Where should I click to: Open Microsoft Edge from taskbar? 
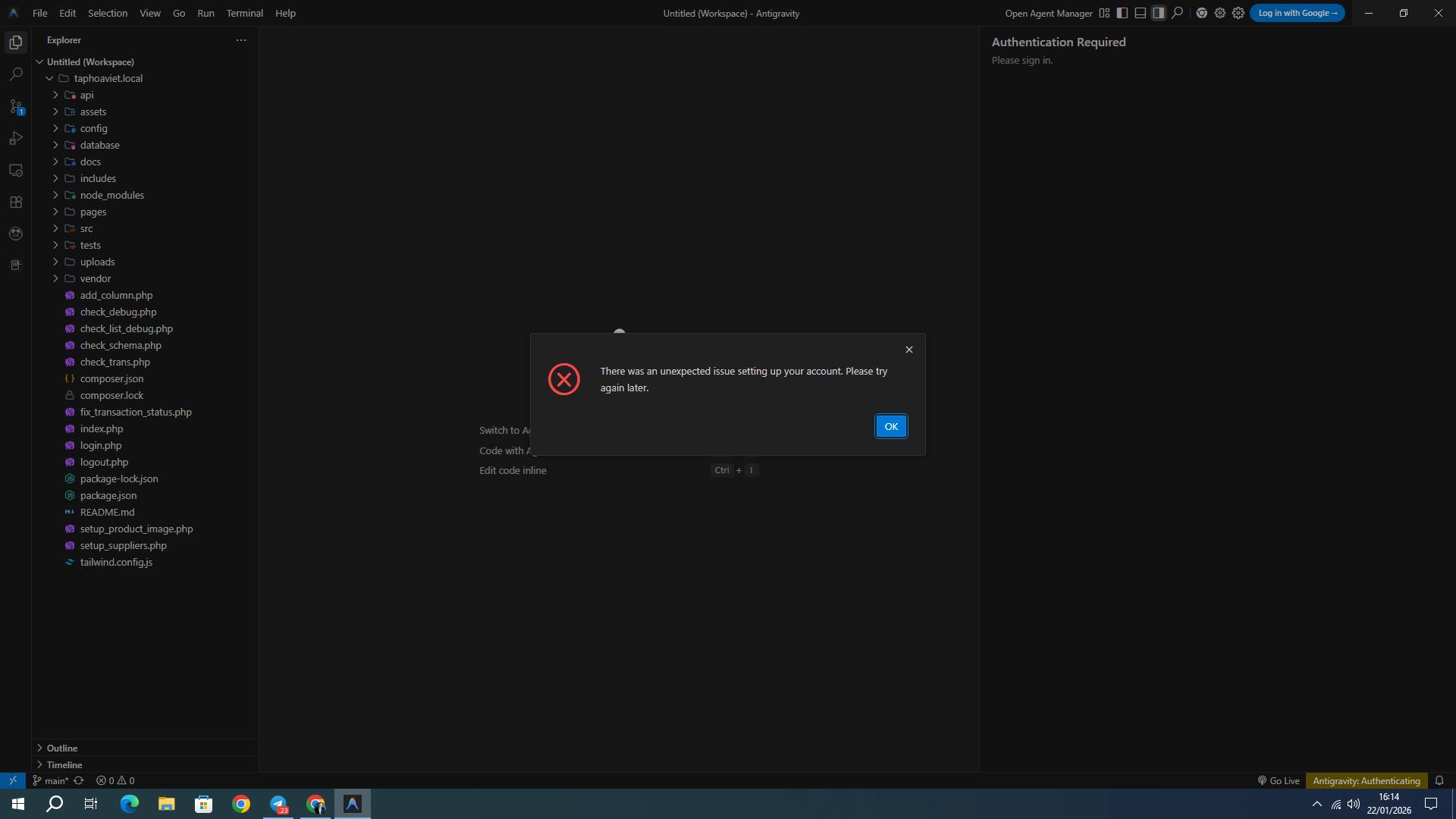[130, 804]
